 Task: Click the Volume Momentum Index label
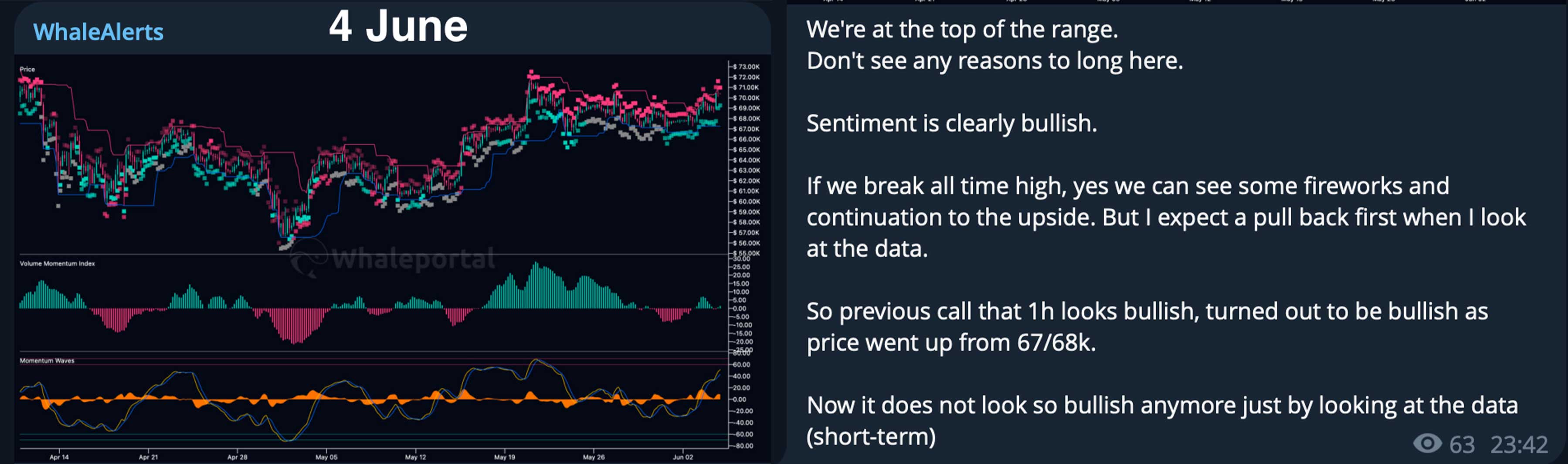pos(57,264)
